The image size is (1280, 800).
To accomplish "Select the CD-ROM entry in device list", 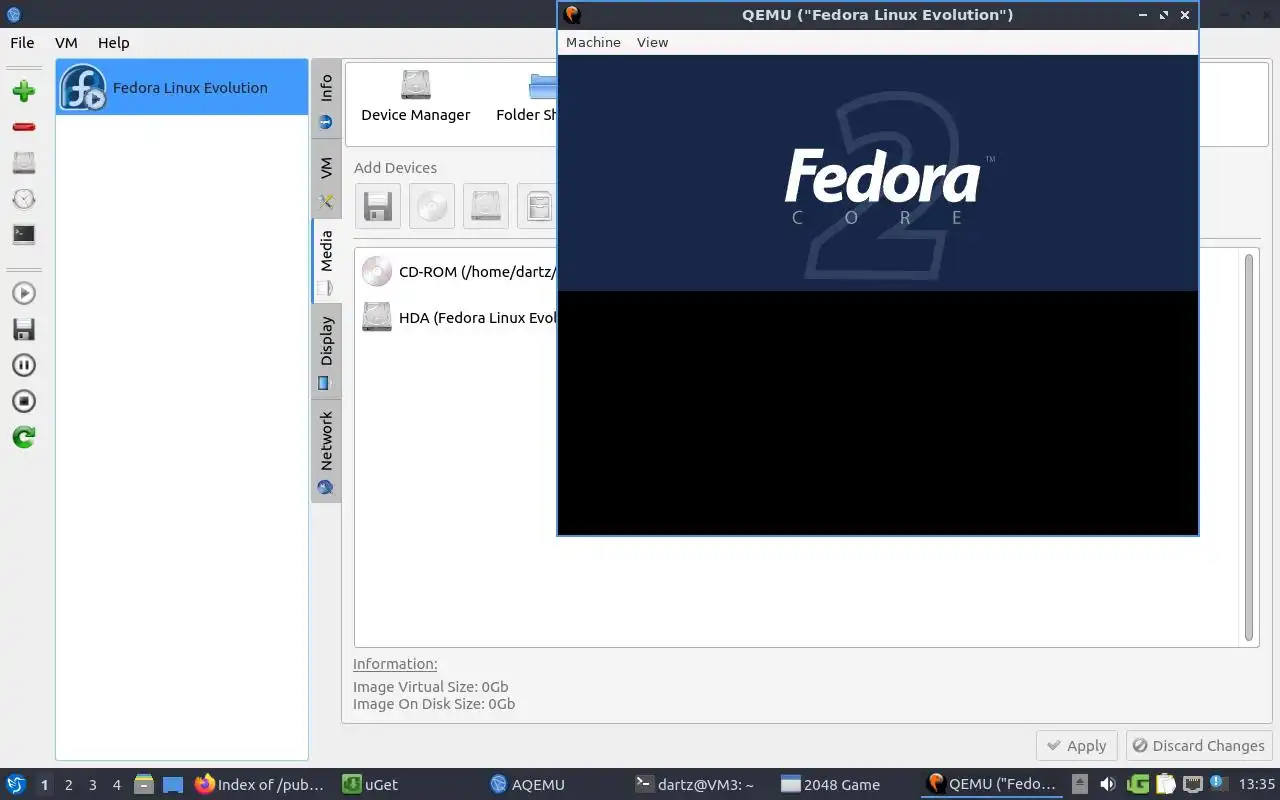I will click(459, 271).
